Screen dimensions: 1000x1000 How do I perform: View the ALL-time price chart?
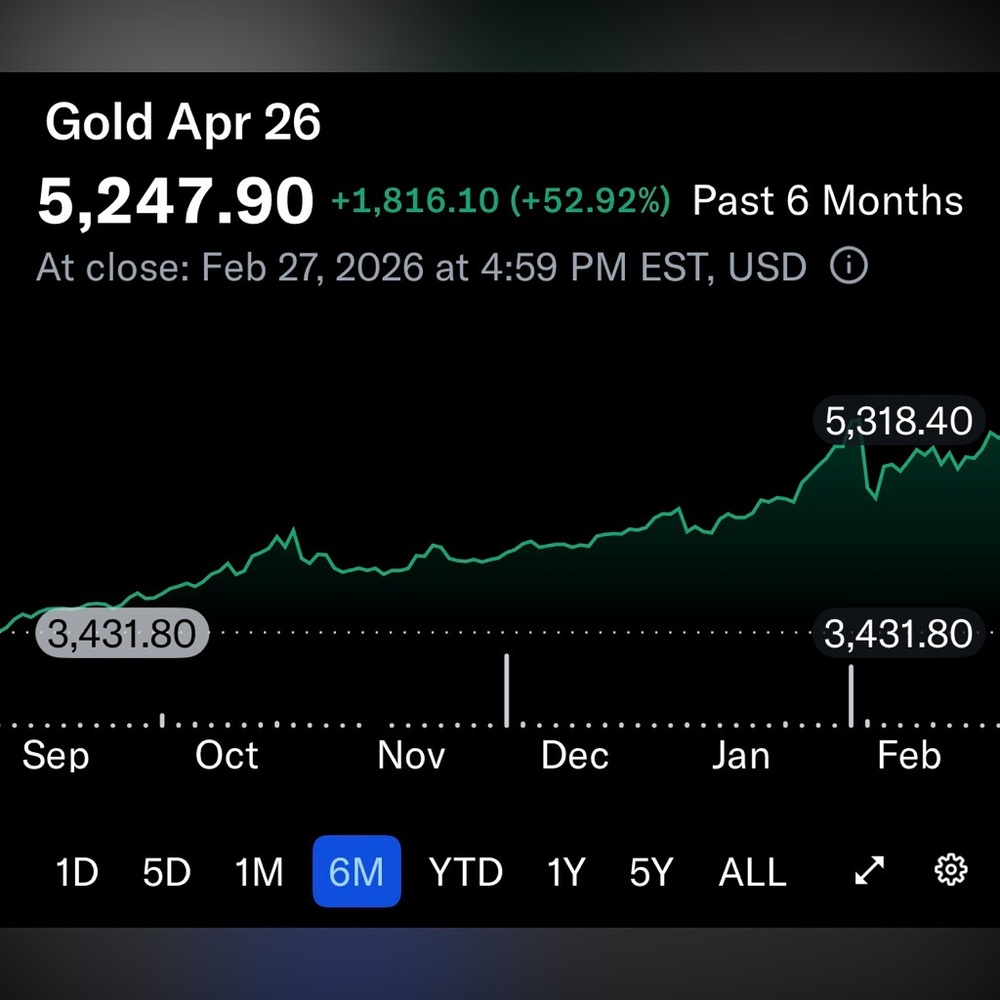tap(751, 872)
